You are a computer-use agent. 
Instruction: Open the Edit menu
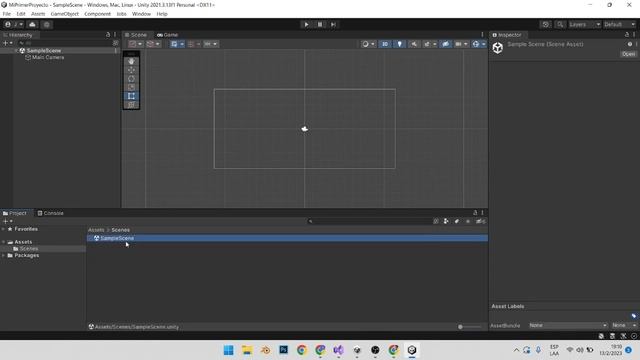click(21, 14)
